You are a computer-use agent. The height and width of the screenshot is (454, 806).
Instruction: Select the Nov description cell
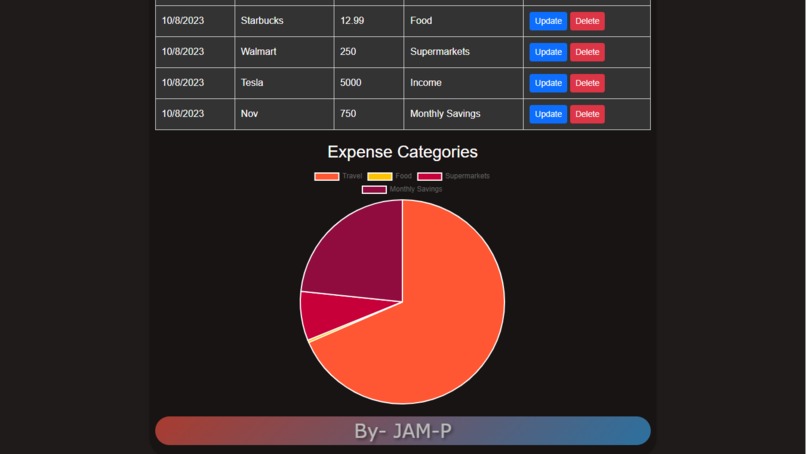pos(284,114)
